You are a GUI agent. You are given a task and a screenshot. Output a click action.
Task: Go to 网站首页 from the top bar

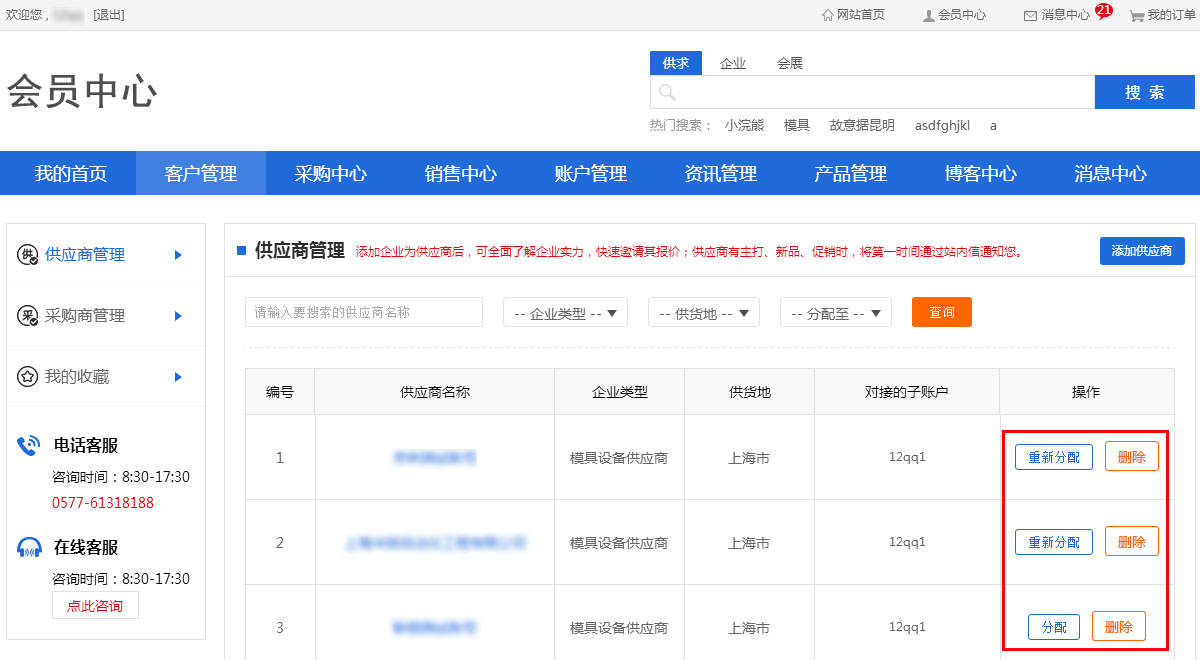[x=861, y=15]
